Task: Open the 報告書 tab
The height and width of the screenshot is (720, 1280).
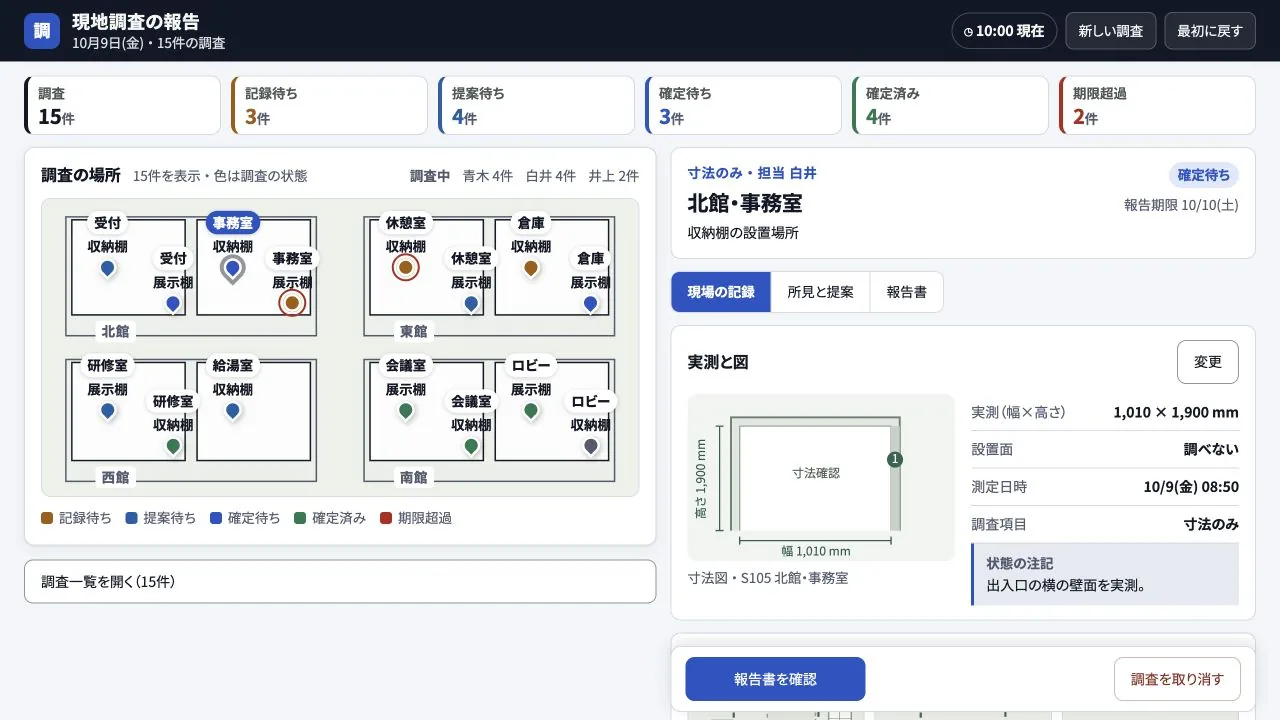Action: [x=906, y=292]
